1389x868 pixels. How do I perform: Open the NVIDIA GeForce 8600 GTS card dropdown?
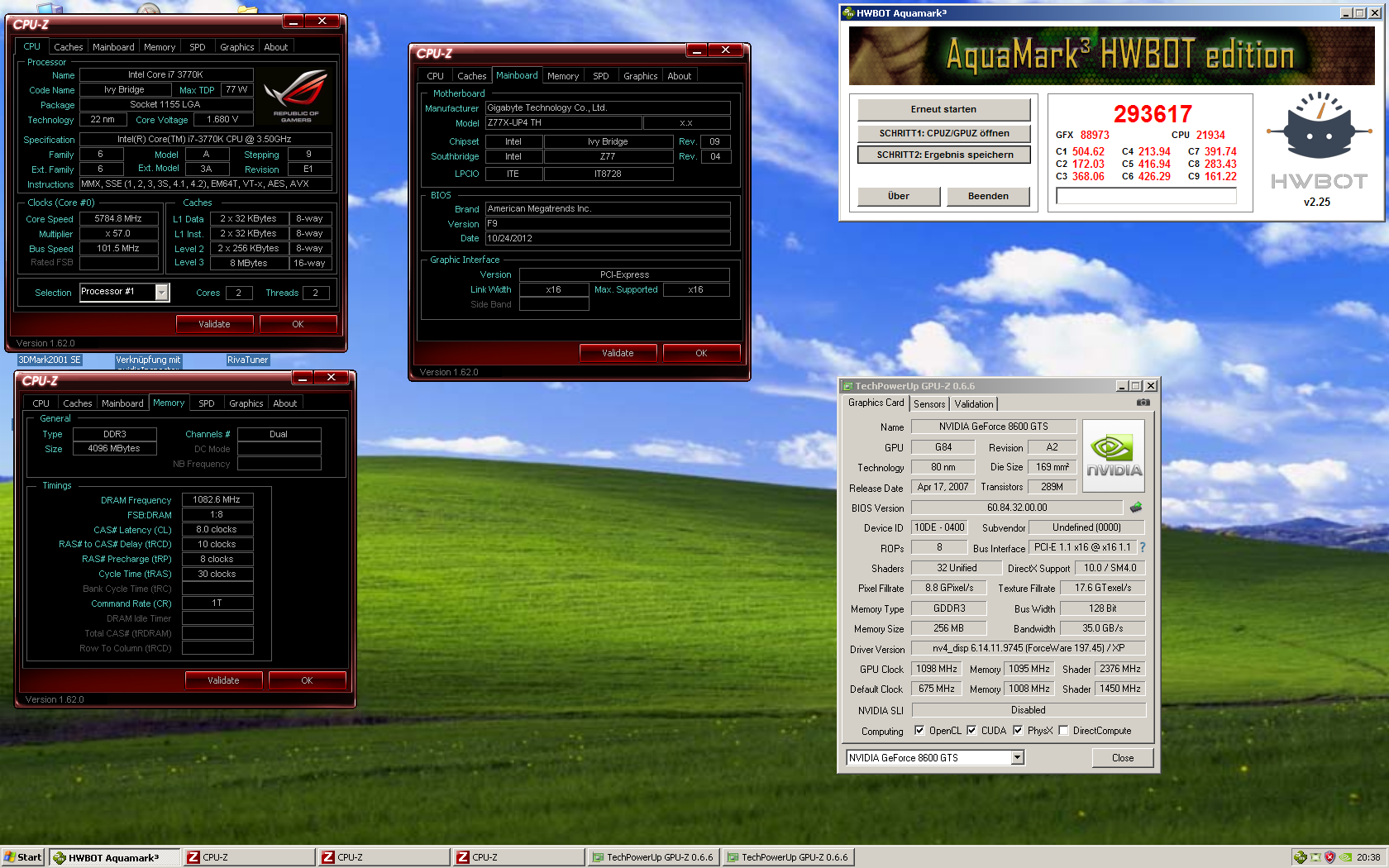pos(1018,757)
